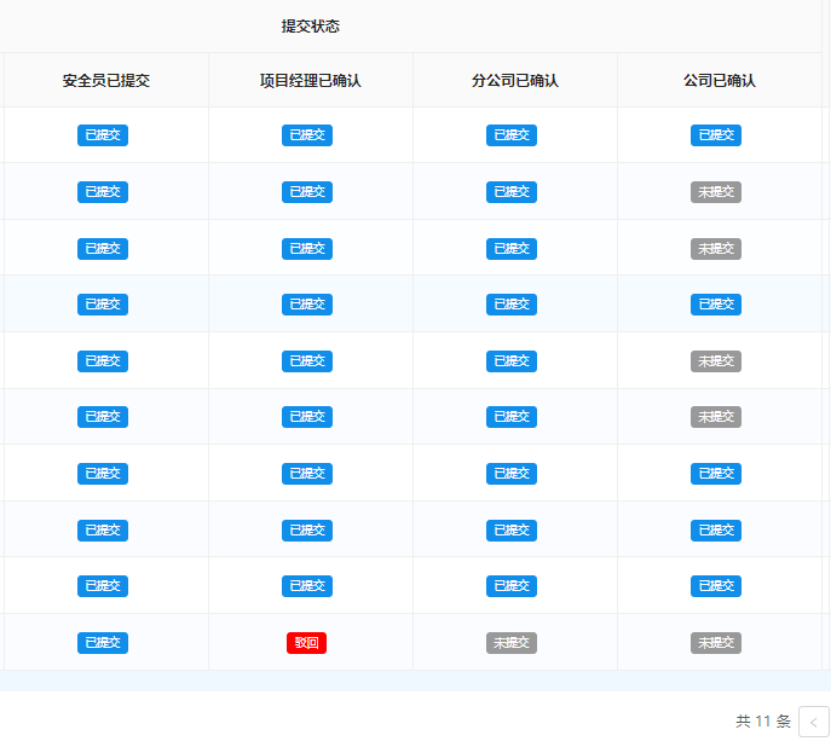
Task: Click the previous page arrow in pagination
Action: click(x=813, y=721)
